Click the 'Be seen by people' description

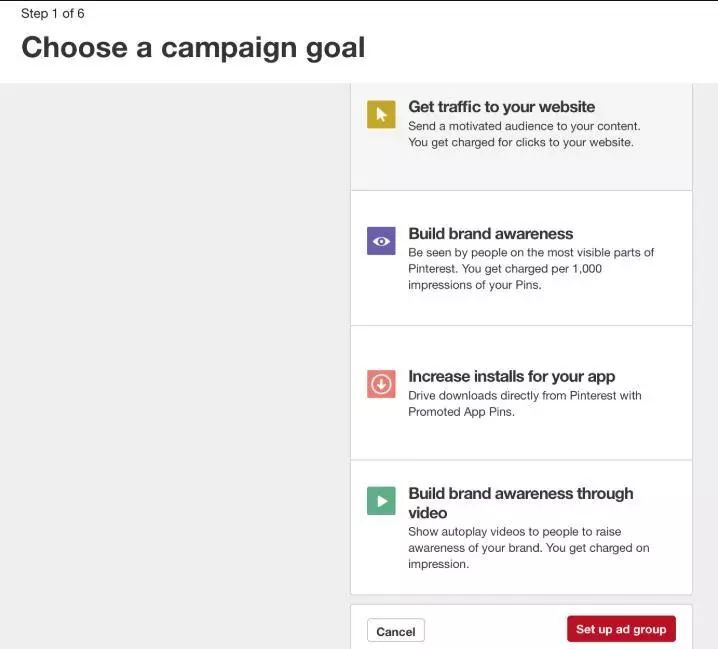click(x=531, y=252)
